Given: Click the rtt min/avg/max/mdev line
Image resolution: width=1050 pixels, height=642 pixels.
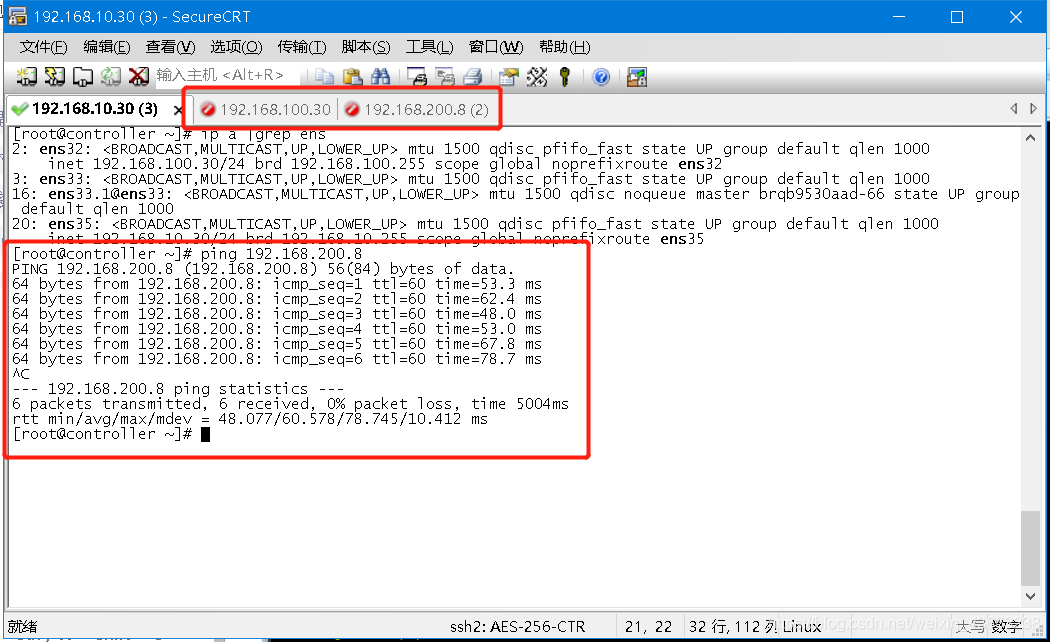Looking at the screenshot, I should pyautogui.click(x=250, y=419).
